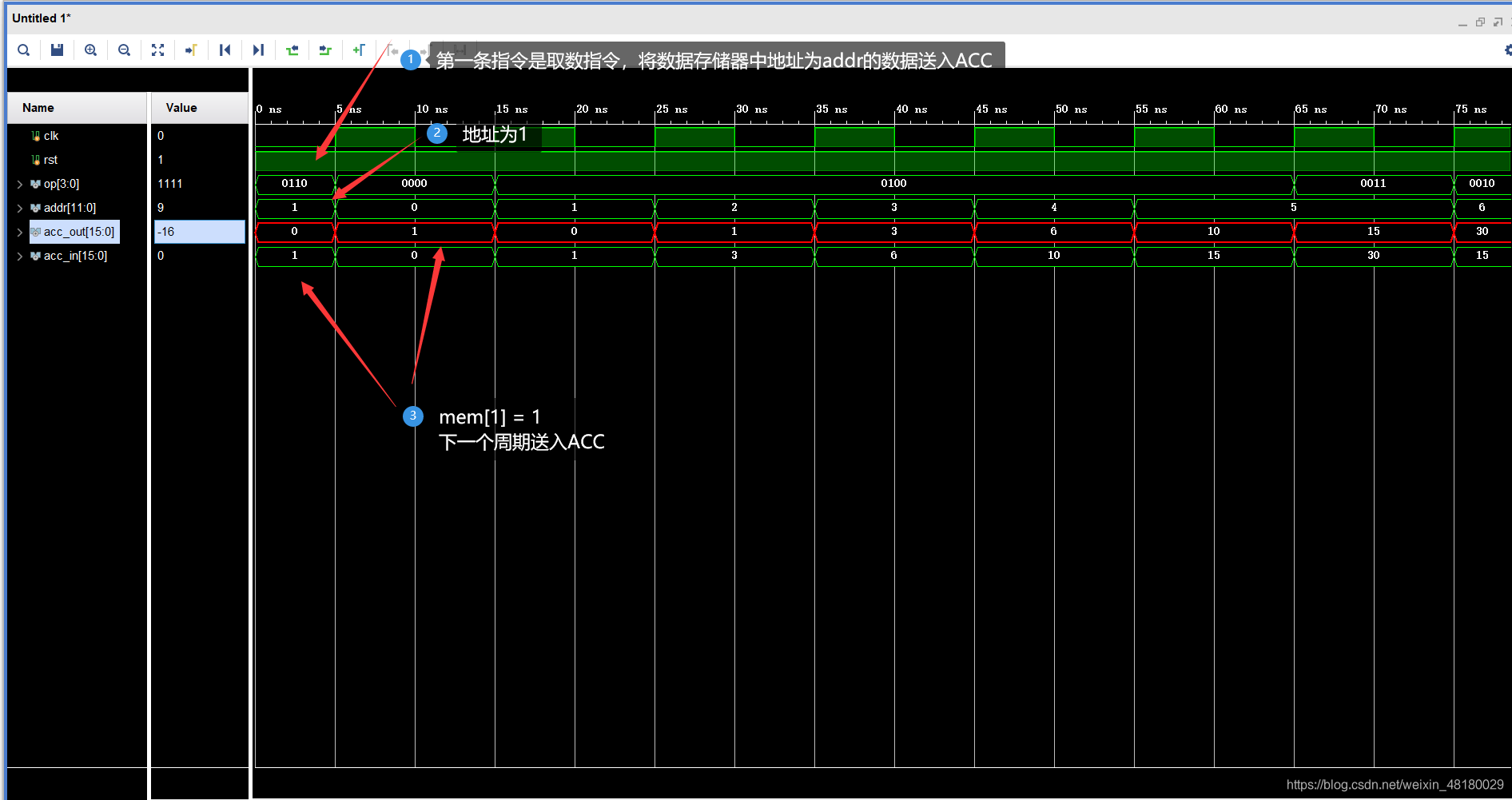Jump to previous transition
Viewport: 1512px width, 800px height.
292,50
